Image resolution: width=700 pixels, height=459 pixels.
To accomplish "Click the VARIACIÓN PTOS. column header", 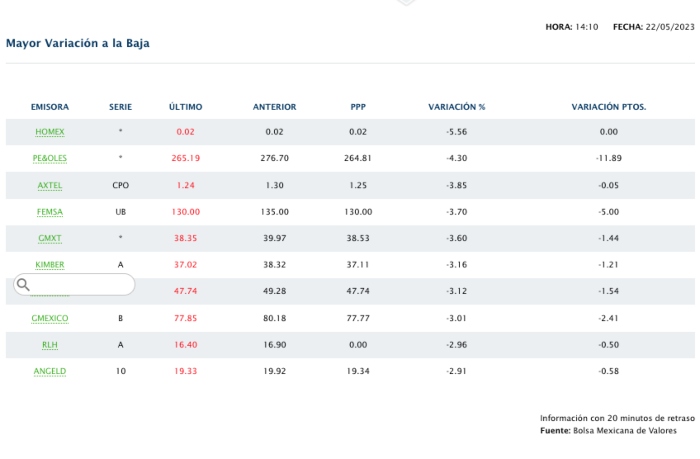I will tap(608, 106).
